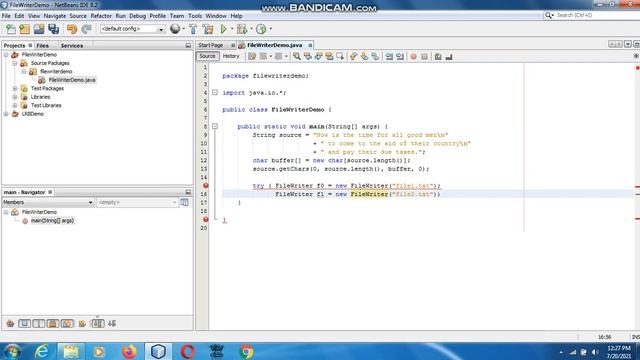The height and width of the screenshot is (360, 640).
Task: Click the Toggle Bookmark editor icon
Action: click(375, 56)
